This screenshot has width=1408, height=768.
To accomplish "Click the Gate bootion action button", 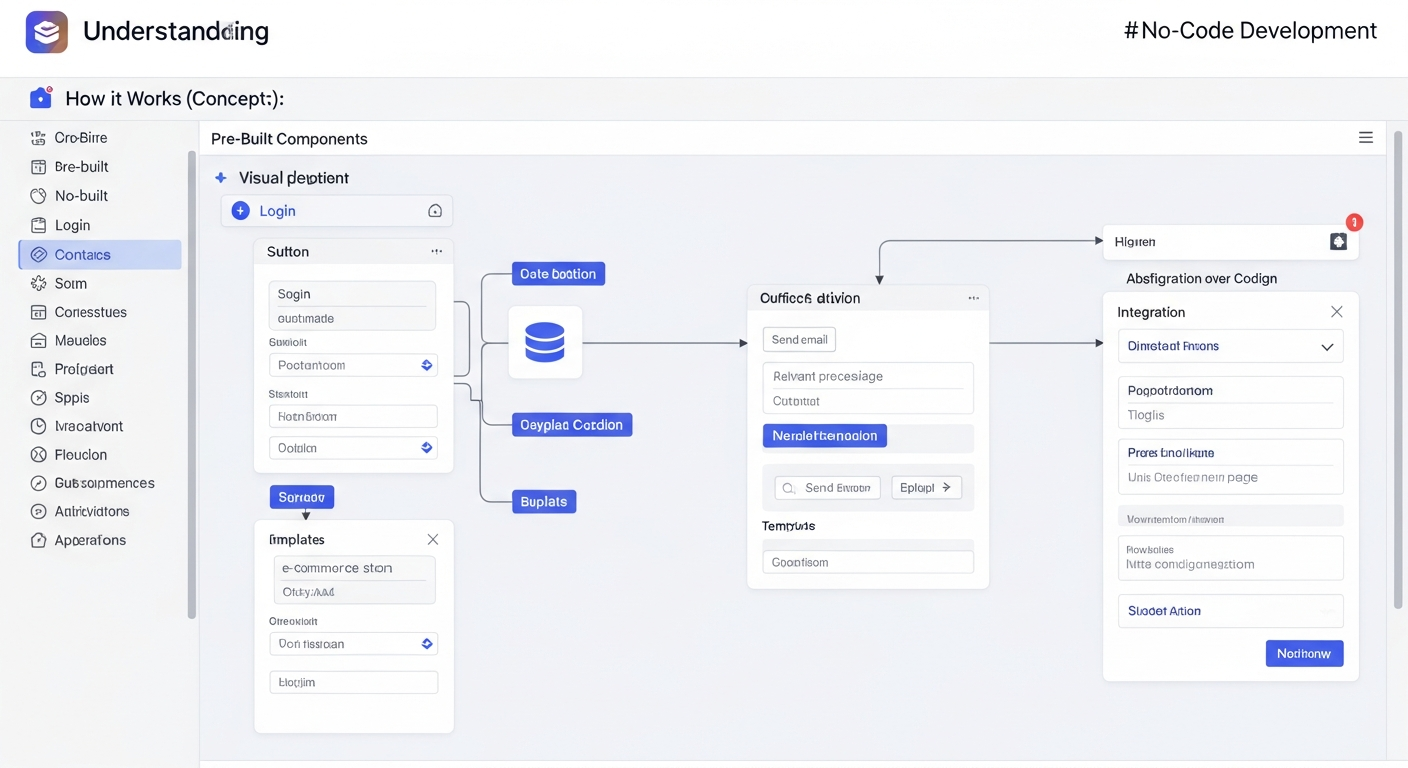I will point(558,273).
